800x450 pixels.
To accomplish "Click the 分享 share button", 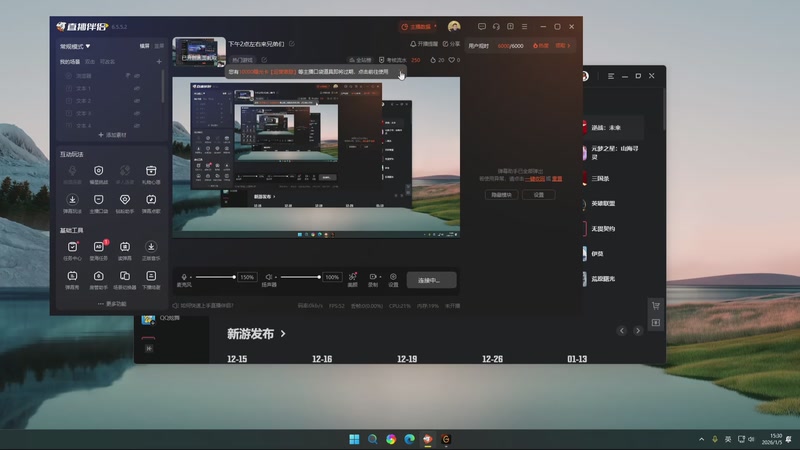I will (451, 44).
